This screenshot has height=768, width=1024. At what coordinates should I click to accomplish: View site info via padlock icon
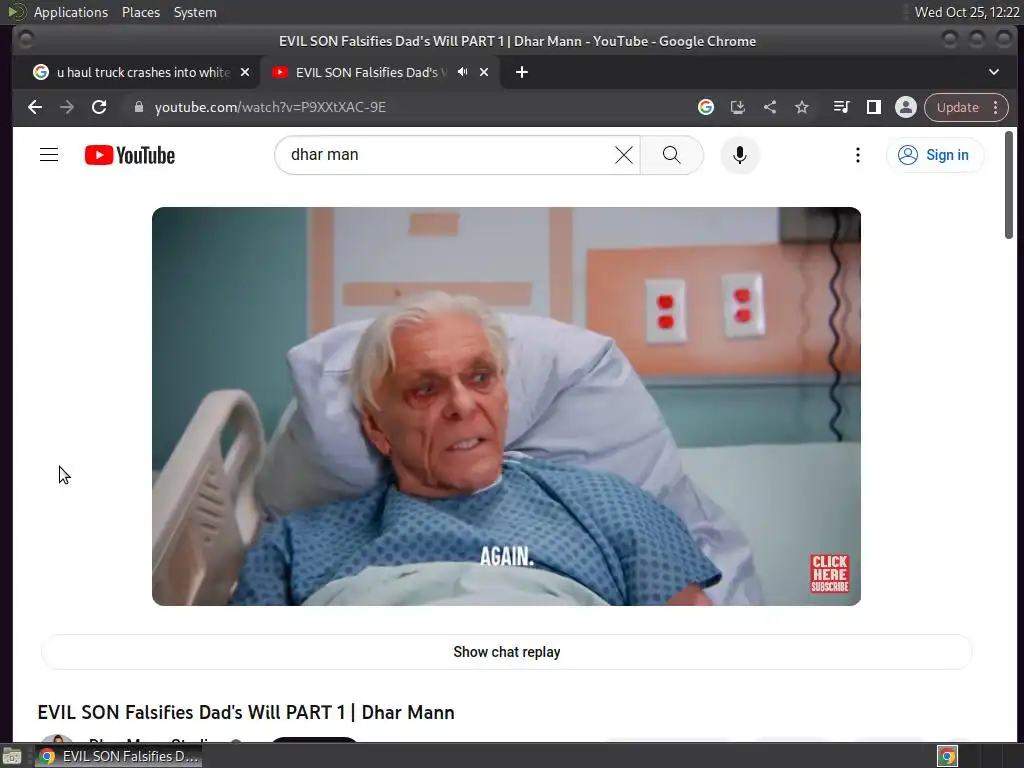pyautogui.click(x=138, y=107)
